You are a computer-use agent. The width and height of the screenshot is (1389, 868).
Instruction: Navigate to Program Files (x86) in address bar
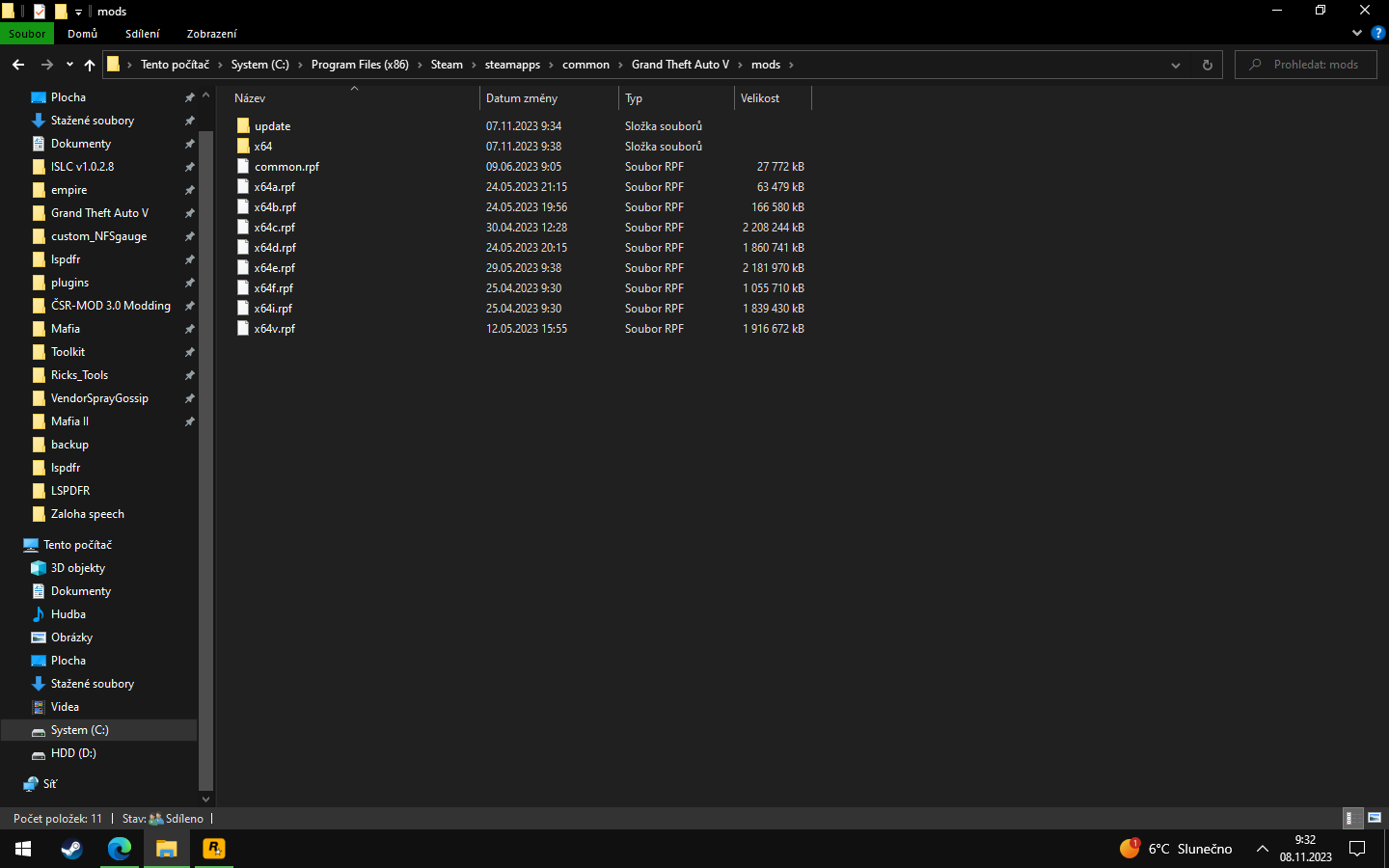360,65
